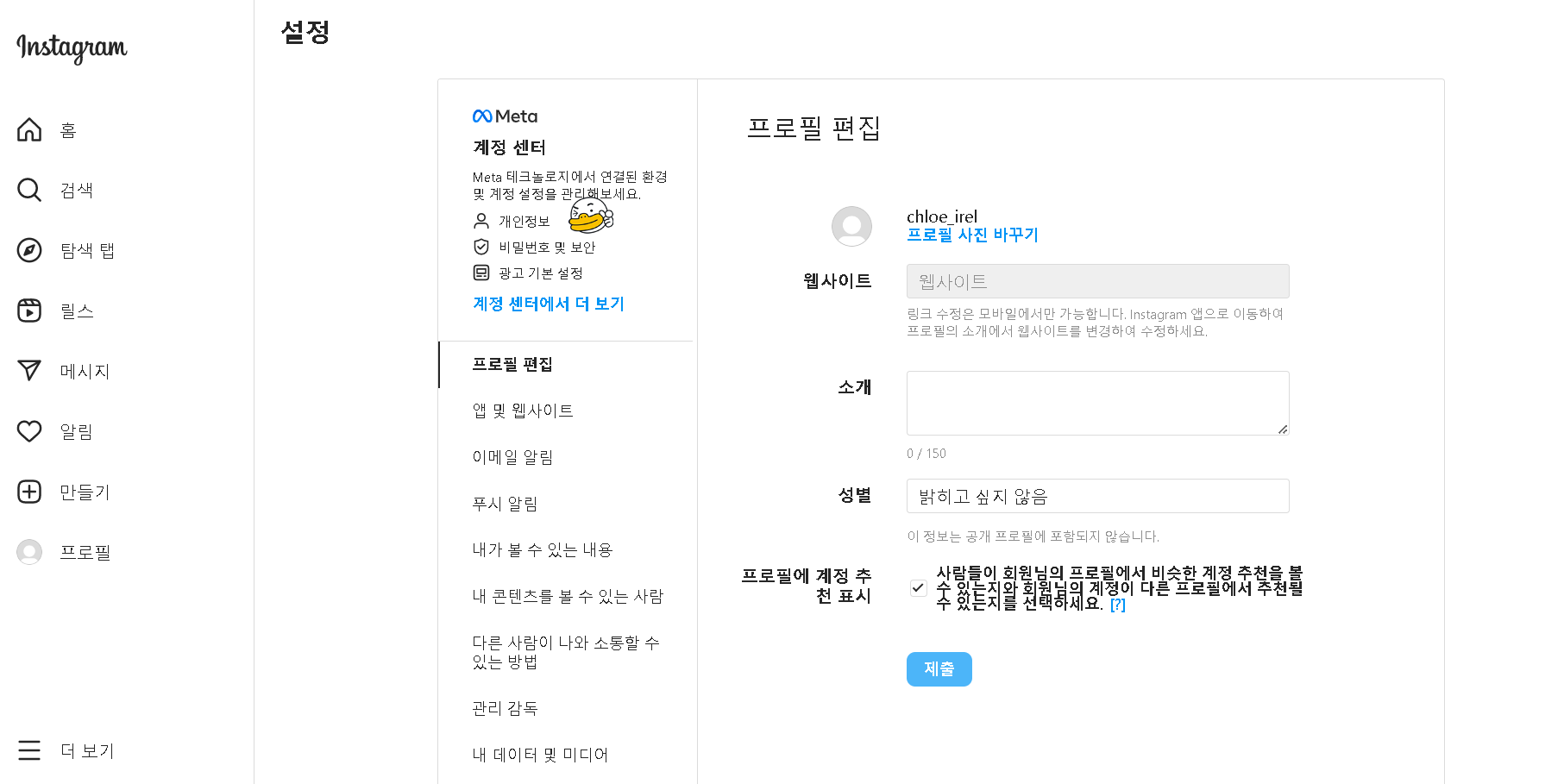Screen dimensions: 1564x784
Task: Click the Instagram logo
Action: coord(72,48)
